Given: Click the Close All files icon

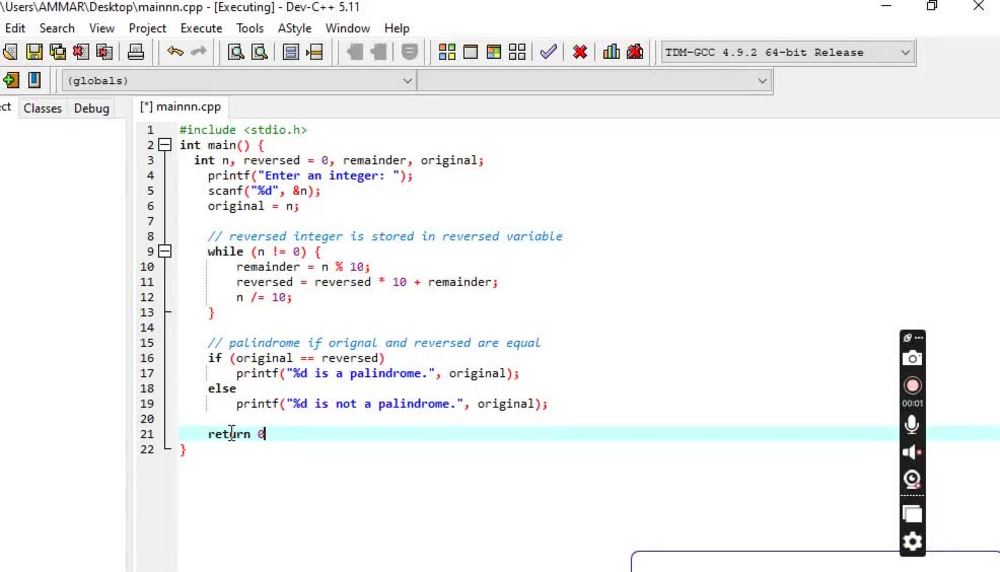Looking at the screenshot, I should 105,52.
